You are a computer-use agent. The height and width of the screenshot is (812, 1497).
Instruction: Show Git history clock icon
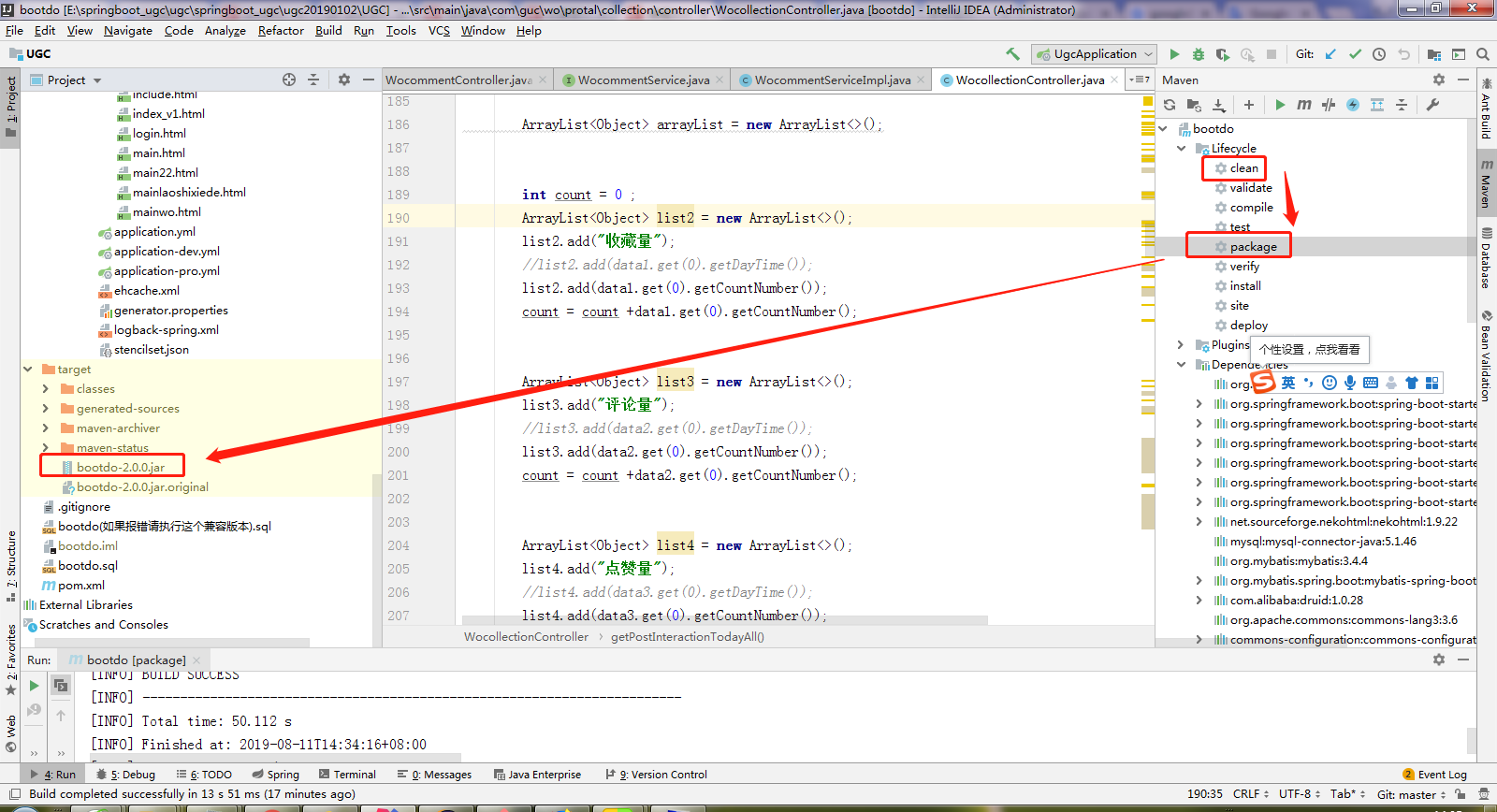(x=1379, y=54)
